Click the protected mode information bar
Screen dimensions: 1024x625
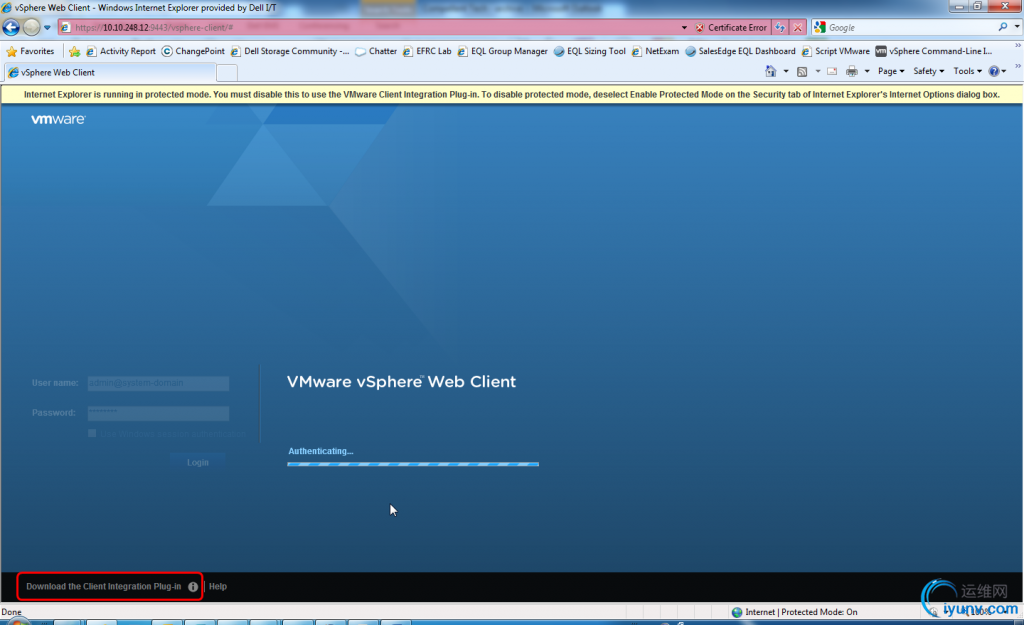coord(512,95)
